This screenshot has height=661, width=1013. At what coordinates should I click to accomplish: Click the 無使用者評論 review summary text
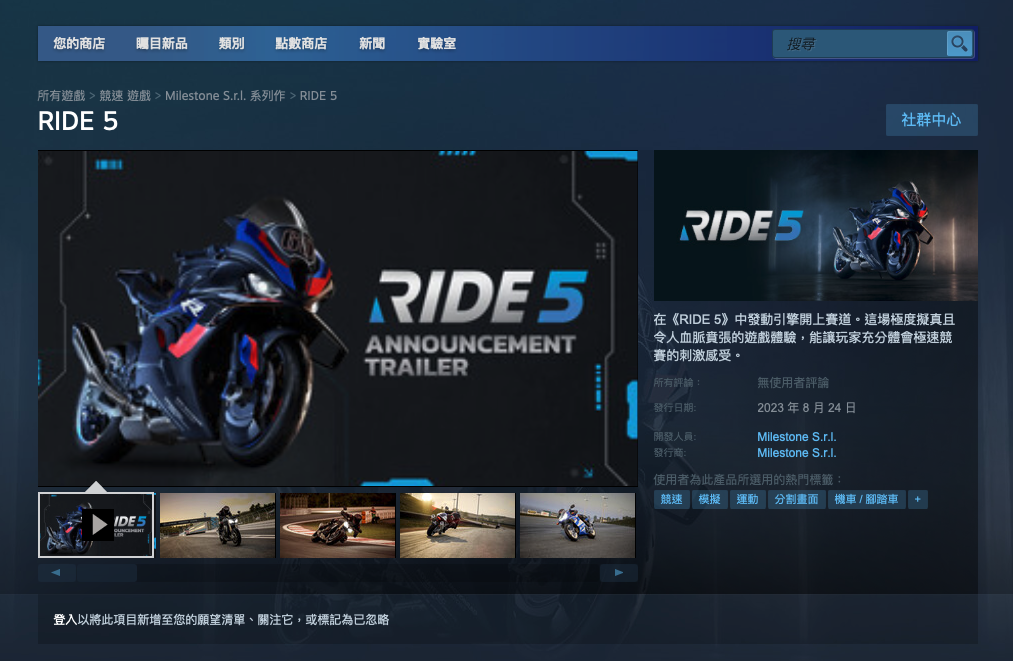[x=793, y=383]
